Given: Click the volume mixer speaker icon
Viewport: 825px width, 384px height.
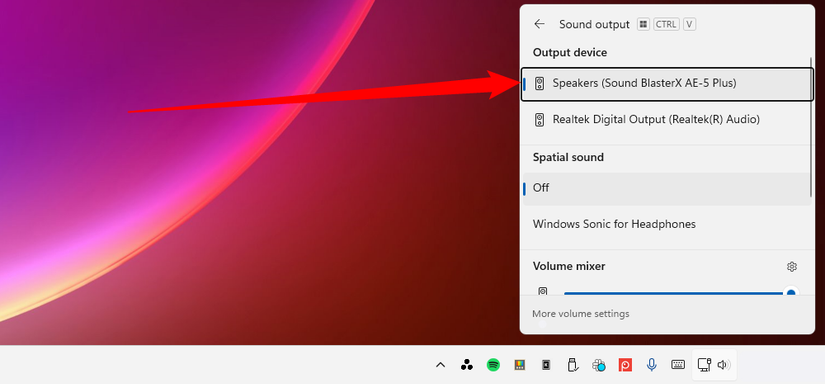Looking at the screenshot, I should [543, 291].
